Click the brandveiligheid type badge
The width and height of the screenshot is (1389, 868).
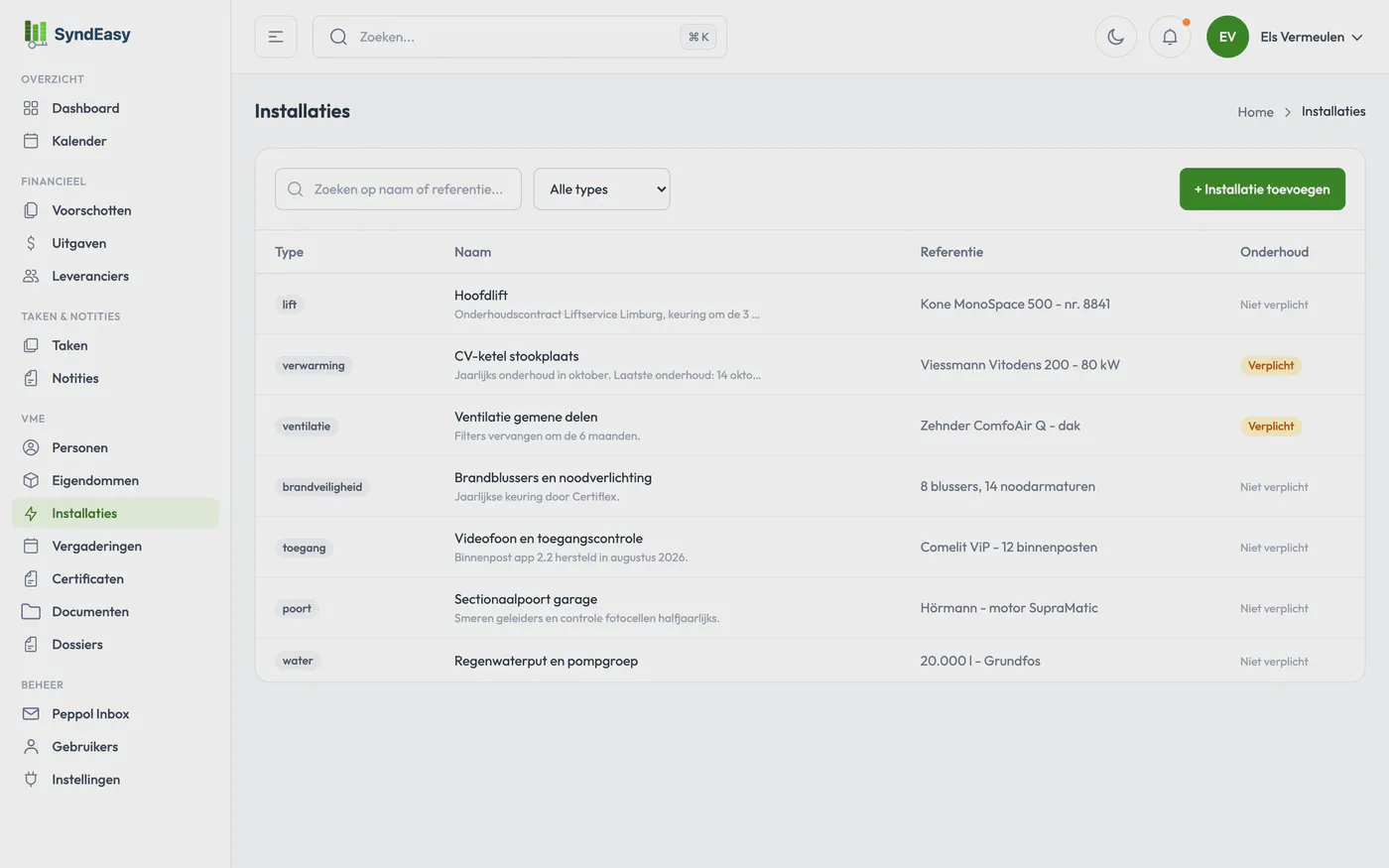[x=322, y=487]
